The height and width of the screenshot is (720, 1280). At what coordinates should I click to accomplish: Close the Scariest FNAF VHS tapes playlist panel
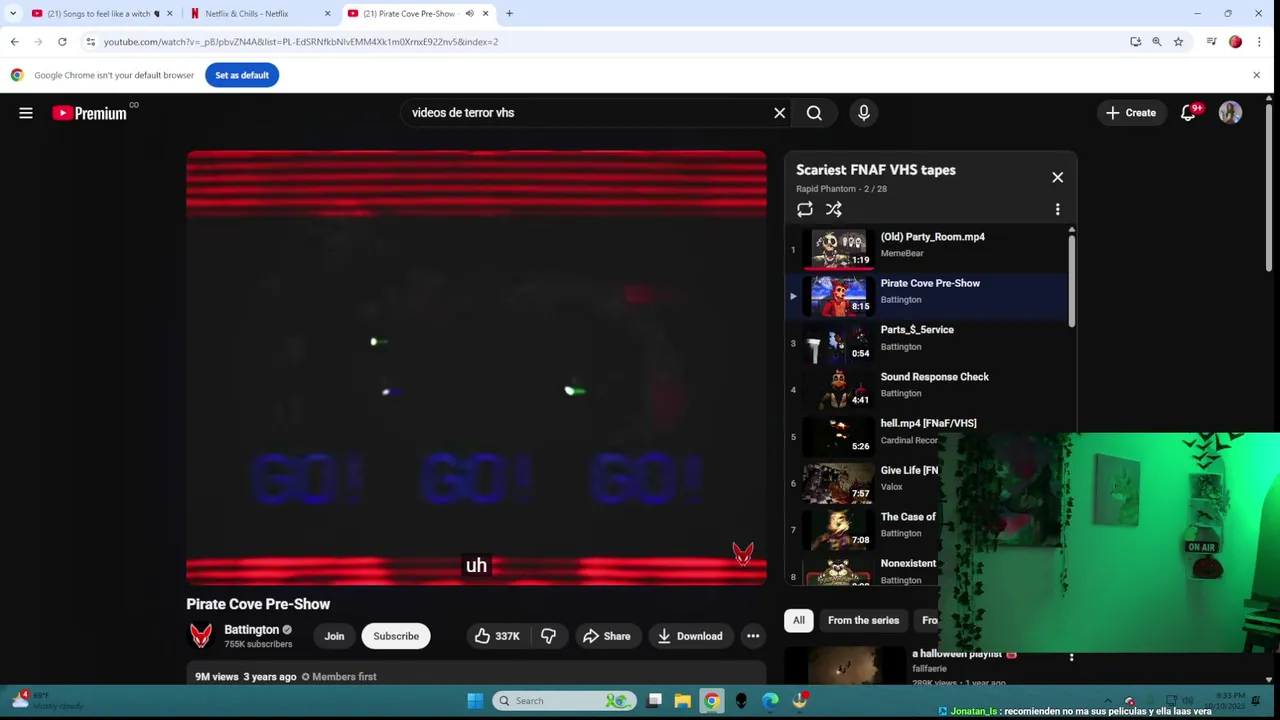click(1057, 178)
